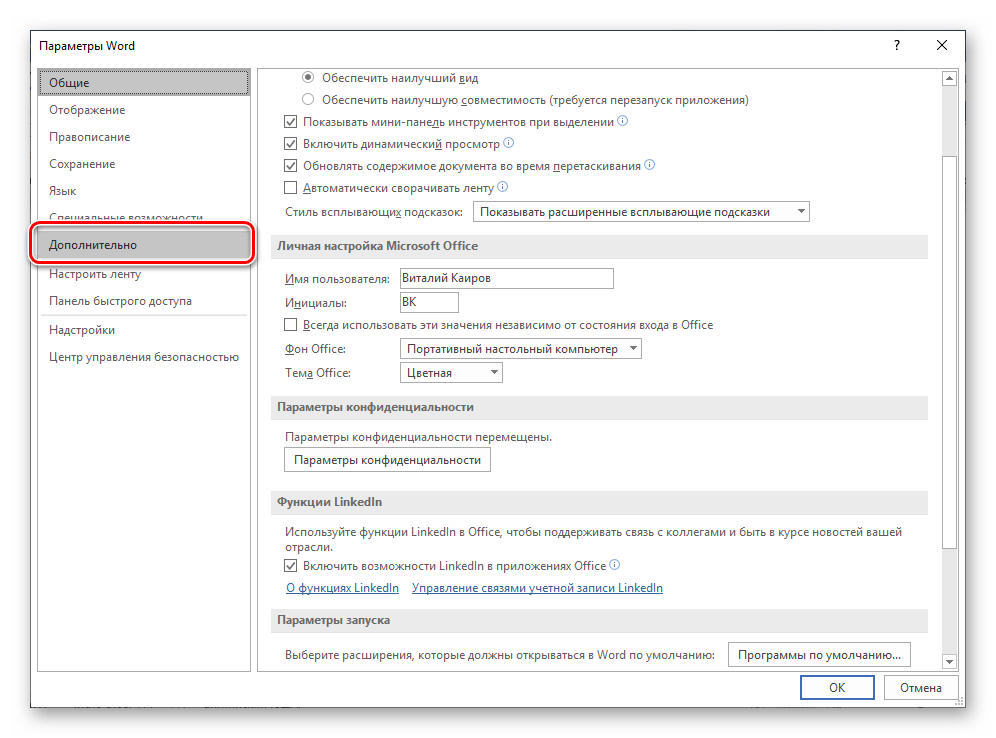Click the scroll-up arrow of options scrollbar

950,79
